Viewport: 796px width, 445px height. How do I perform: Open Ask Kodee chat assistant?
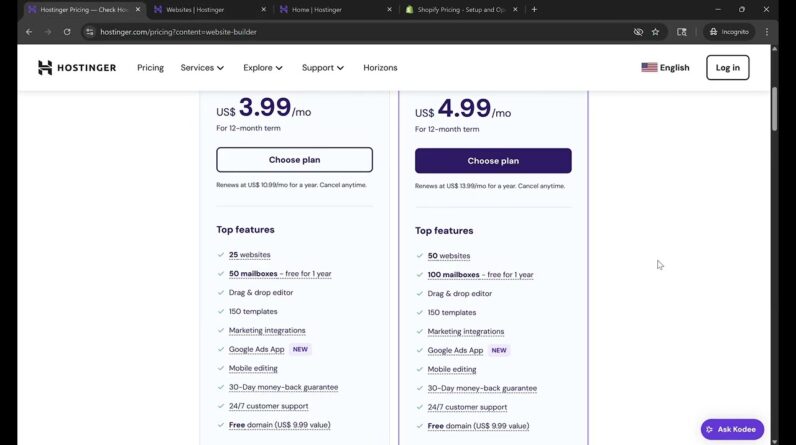(732, 429)
